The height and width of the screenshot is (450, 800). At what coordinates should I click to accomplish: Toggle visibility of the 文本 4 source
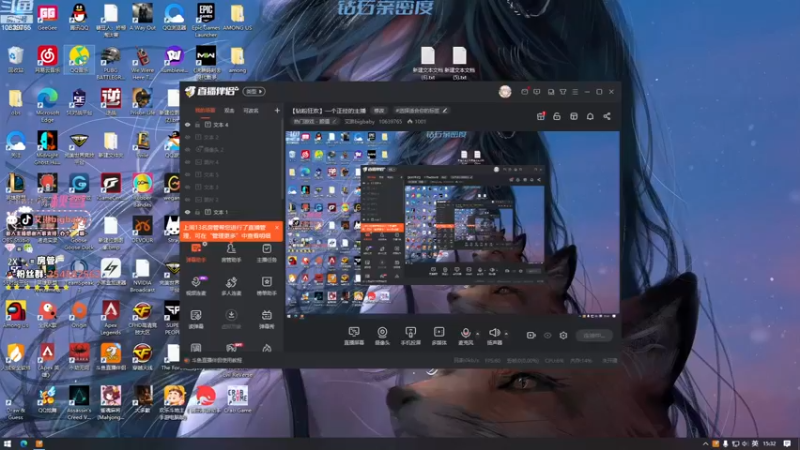click(x=187, y=124)
